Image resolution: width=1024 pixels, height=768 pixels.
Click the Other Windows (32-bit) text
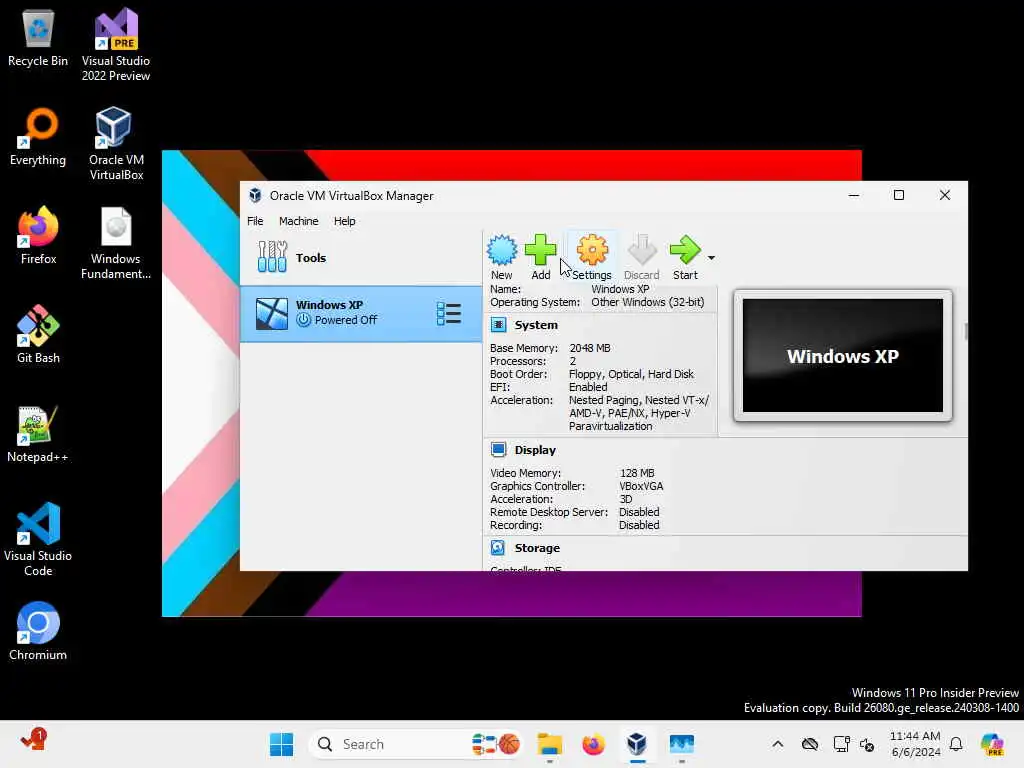pyautogui.click(x=647, y=302)
